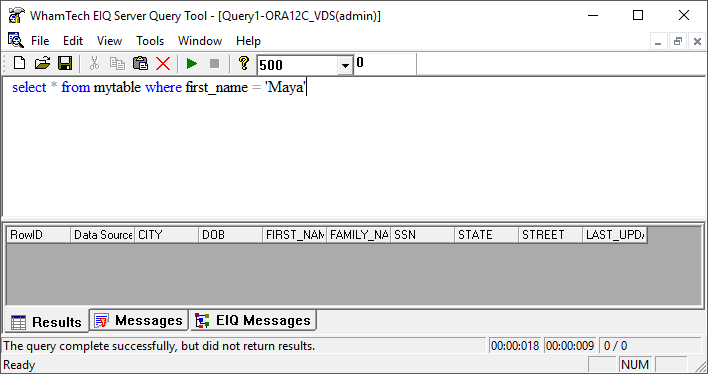Click the FIRST_NAME column header

tap(295, 235)
